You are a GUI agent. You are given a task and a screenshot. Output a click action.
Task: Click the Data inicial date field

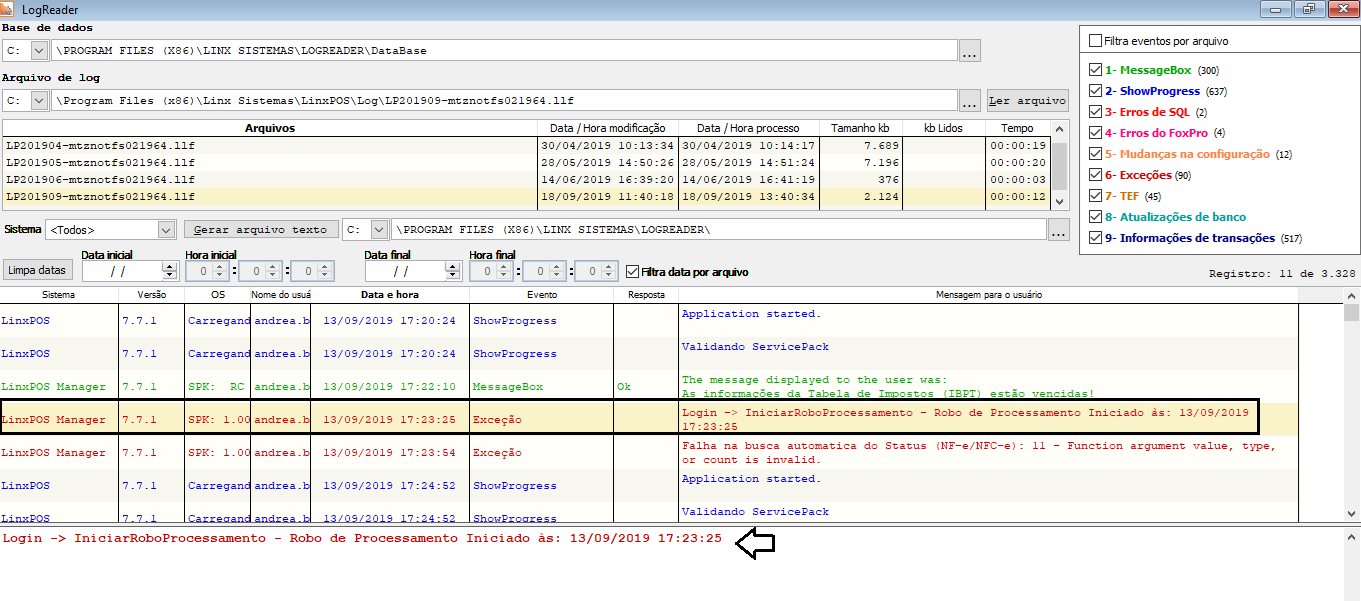121,271
